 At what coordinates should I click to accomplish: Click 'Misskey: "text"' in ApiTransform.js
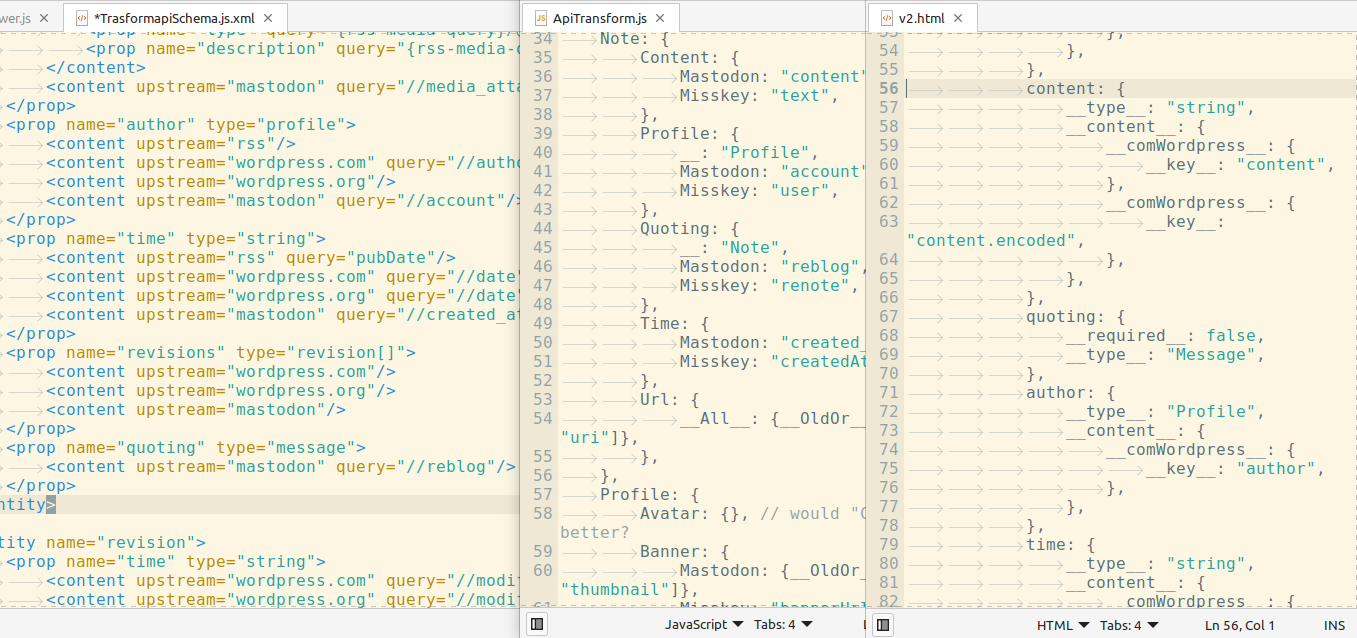click(757, 96)
